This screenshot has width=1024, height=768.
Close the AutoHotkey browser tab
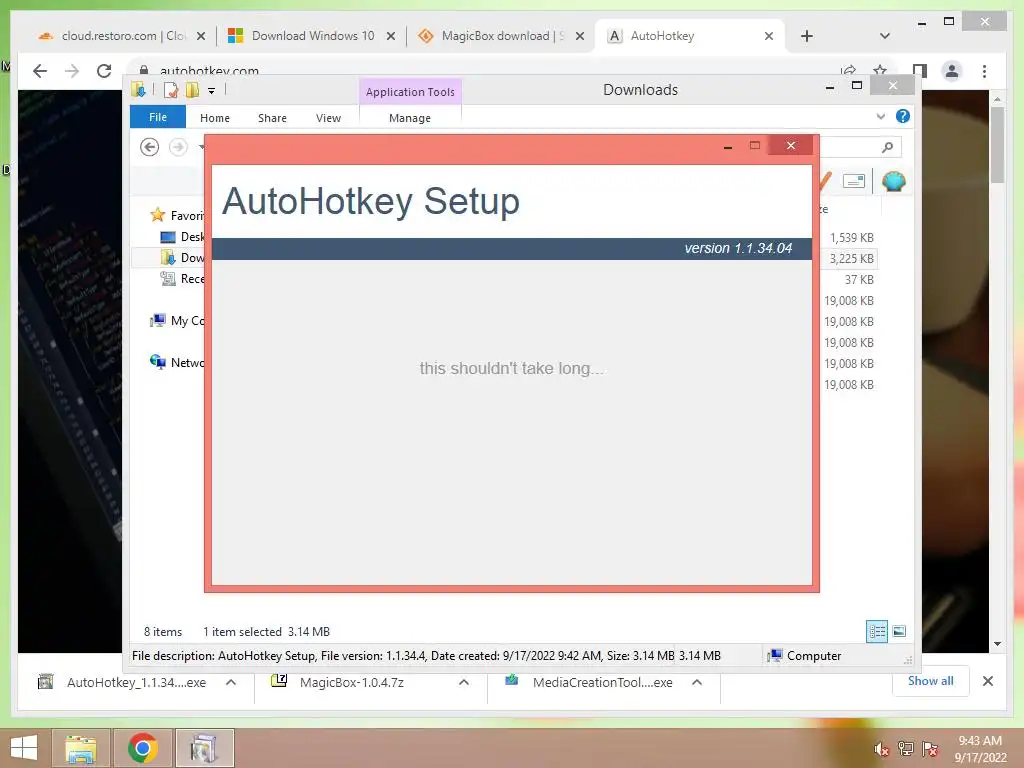tap(769, 36)
